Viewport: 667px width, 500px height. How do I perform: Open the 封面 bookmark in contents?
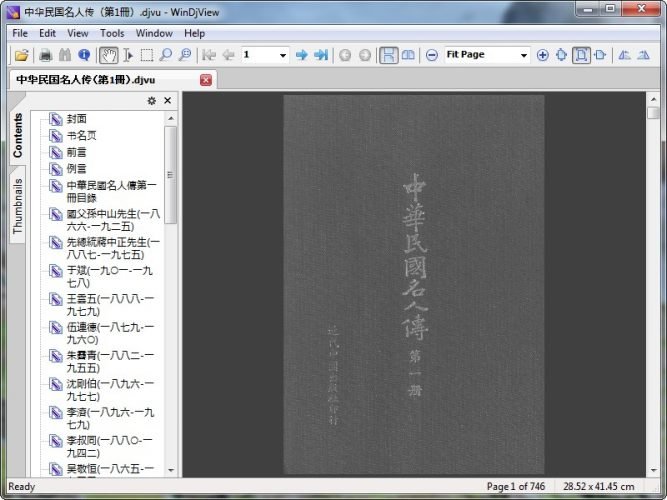(77, 119)
